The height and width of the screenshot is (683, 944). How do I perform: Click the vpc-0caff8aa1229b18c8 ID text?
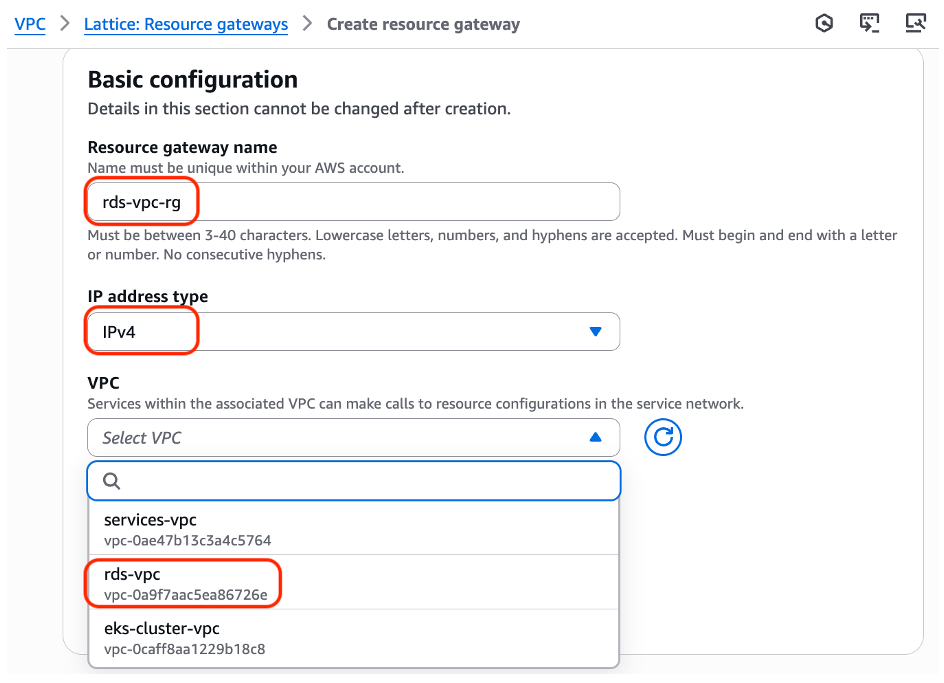[x=184, y=648]
